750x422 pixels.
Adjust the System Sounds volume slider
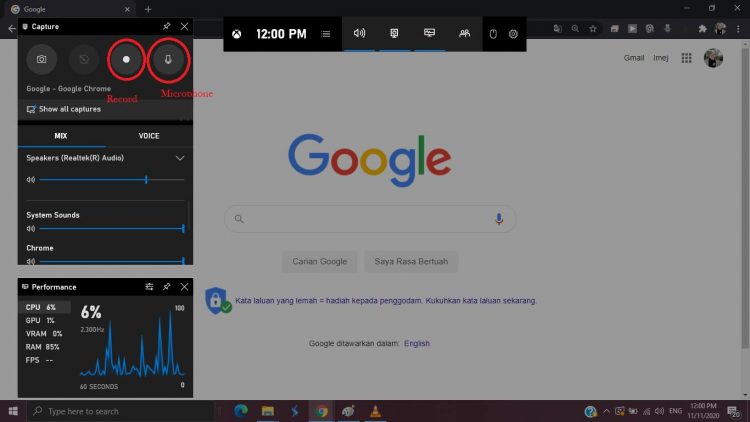point(112,229)
